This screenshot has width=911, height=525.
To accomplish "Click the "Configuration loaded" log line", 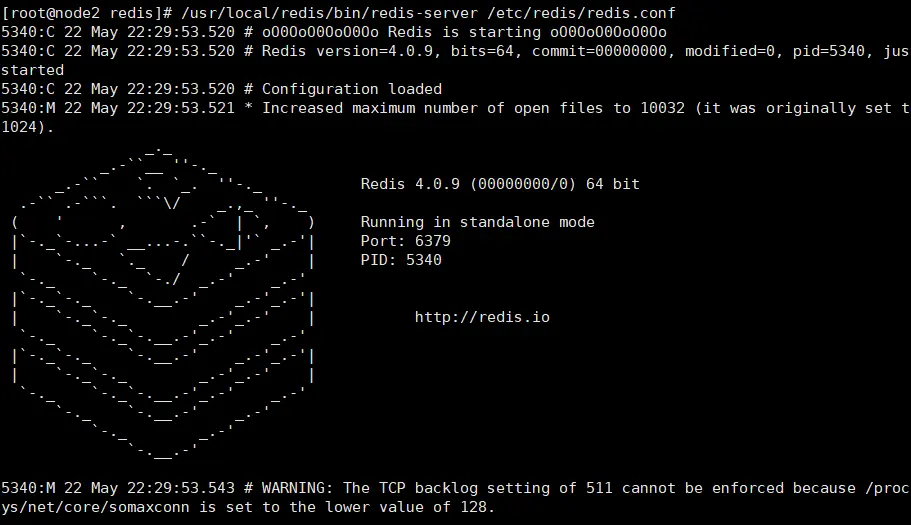I will (352, 89).
